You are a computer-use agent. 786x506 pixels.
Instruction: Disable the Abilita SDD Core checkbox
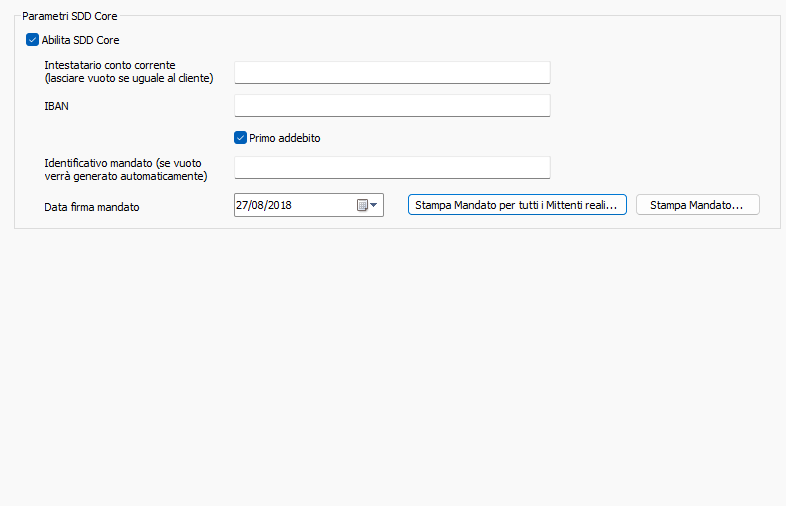click(x=33, y=40)
